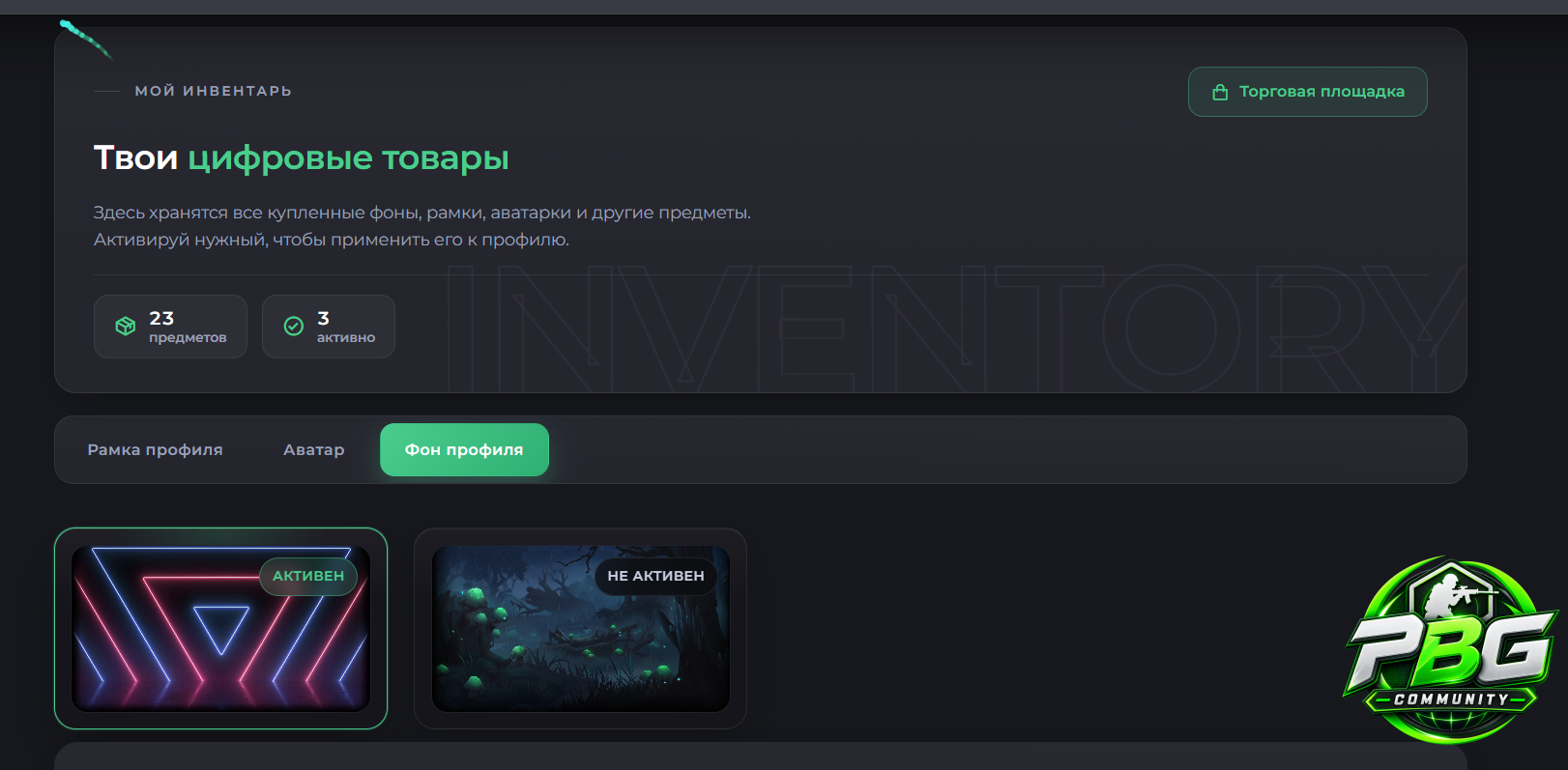Click the АКТИВЕН status badge
This screenshot has height=770, width=1568.
[x=308, y=576]
